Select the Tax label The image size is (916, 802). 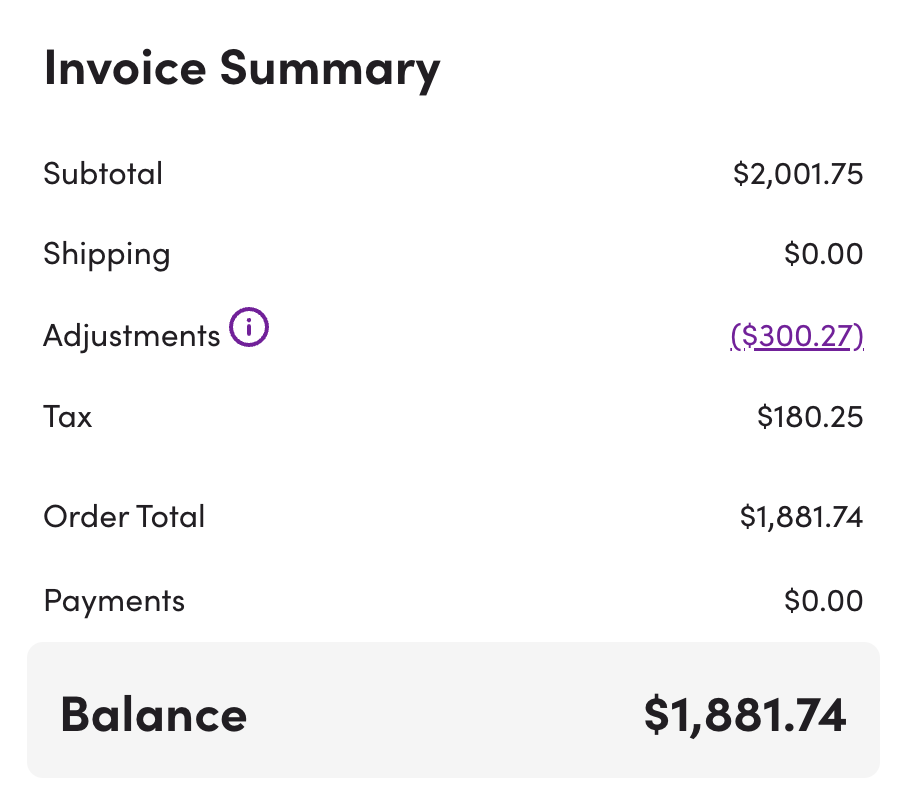(x=68, y=417)
